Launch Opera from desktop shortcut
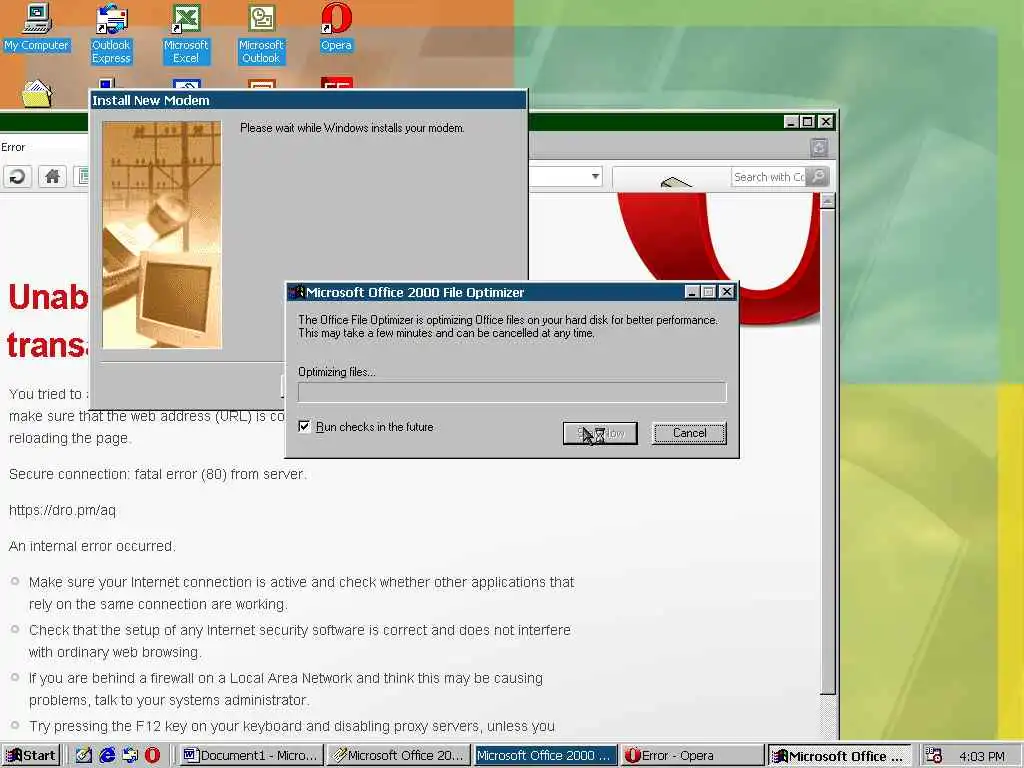Screen dimensions: 1024x768 (x=336, y=27)
